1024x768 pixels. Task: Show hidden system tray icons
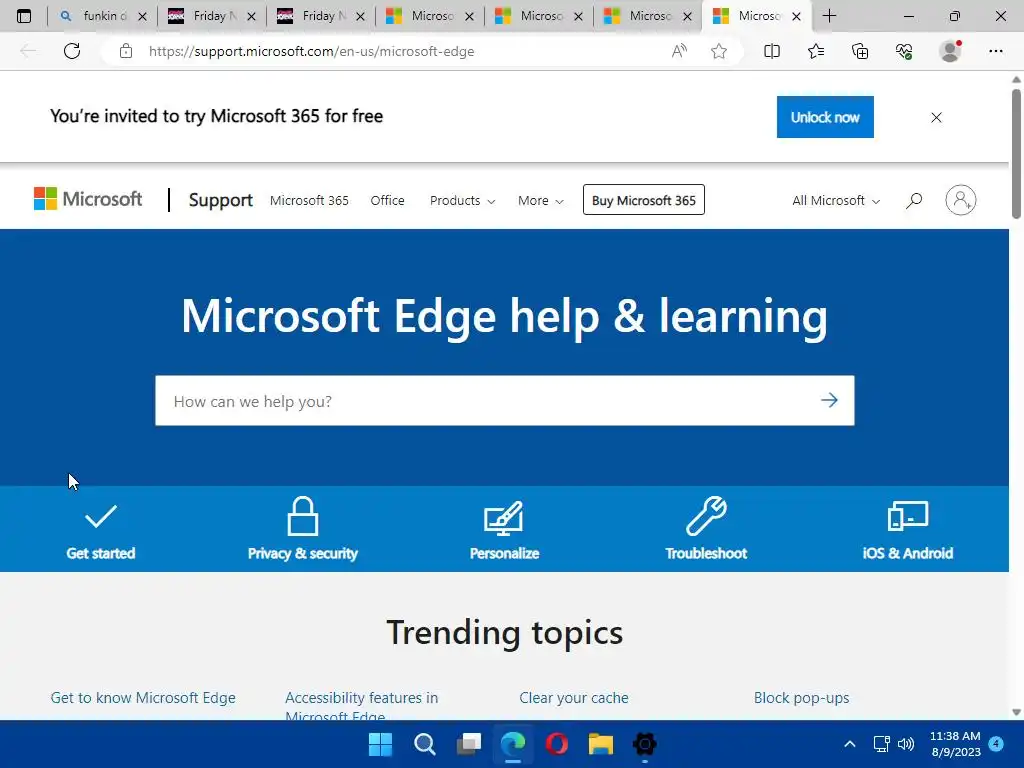pos(850,744)
